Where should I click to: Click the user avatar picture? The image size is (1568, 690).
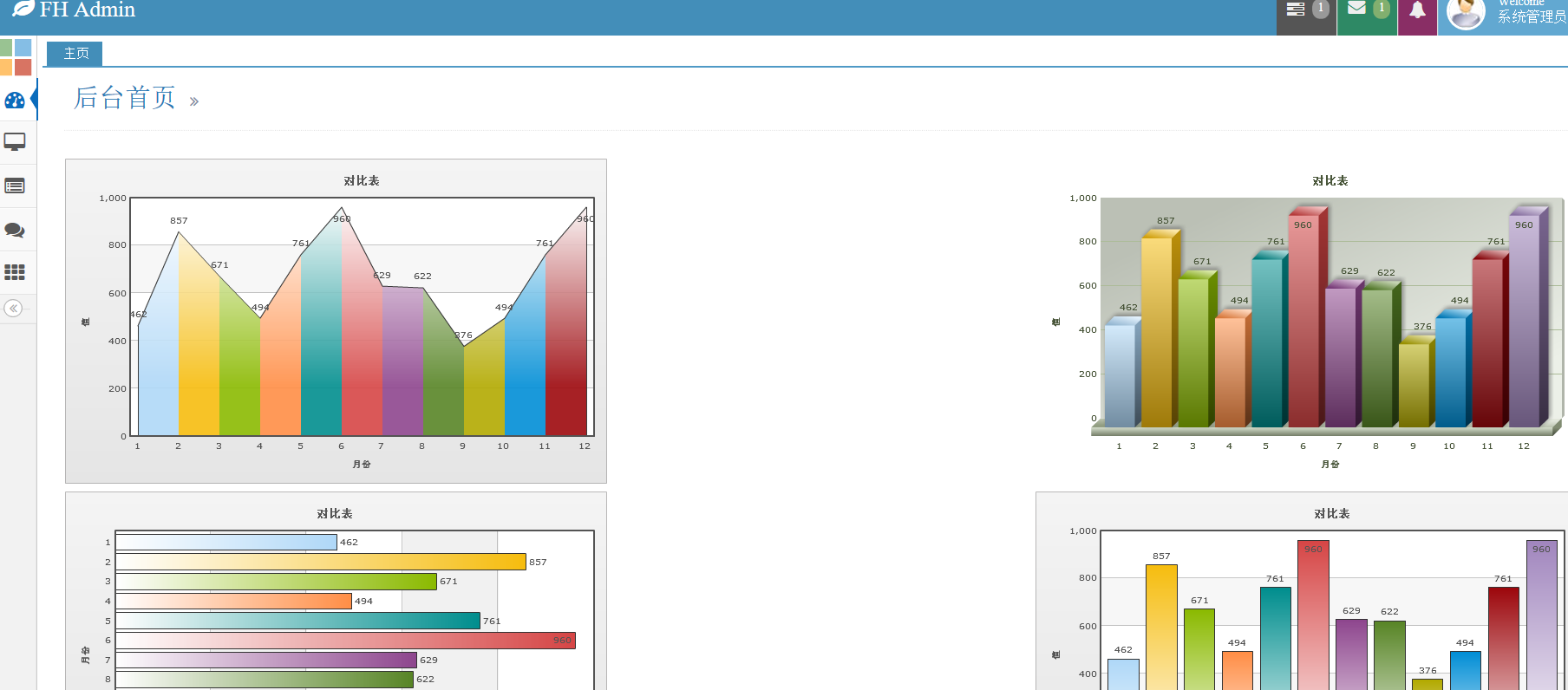click(x=1466, y=12)
